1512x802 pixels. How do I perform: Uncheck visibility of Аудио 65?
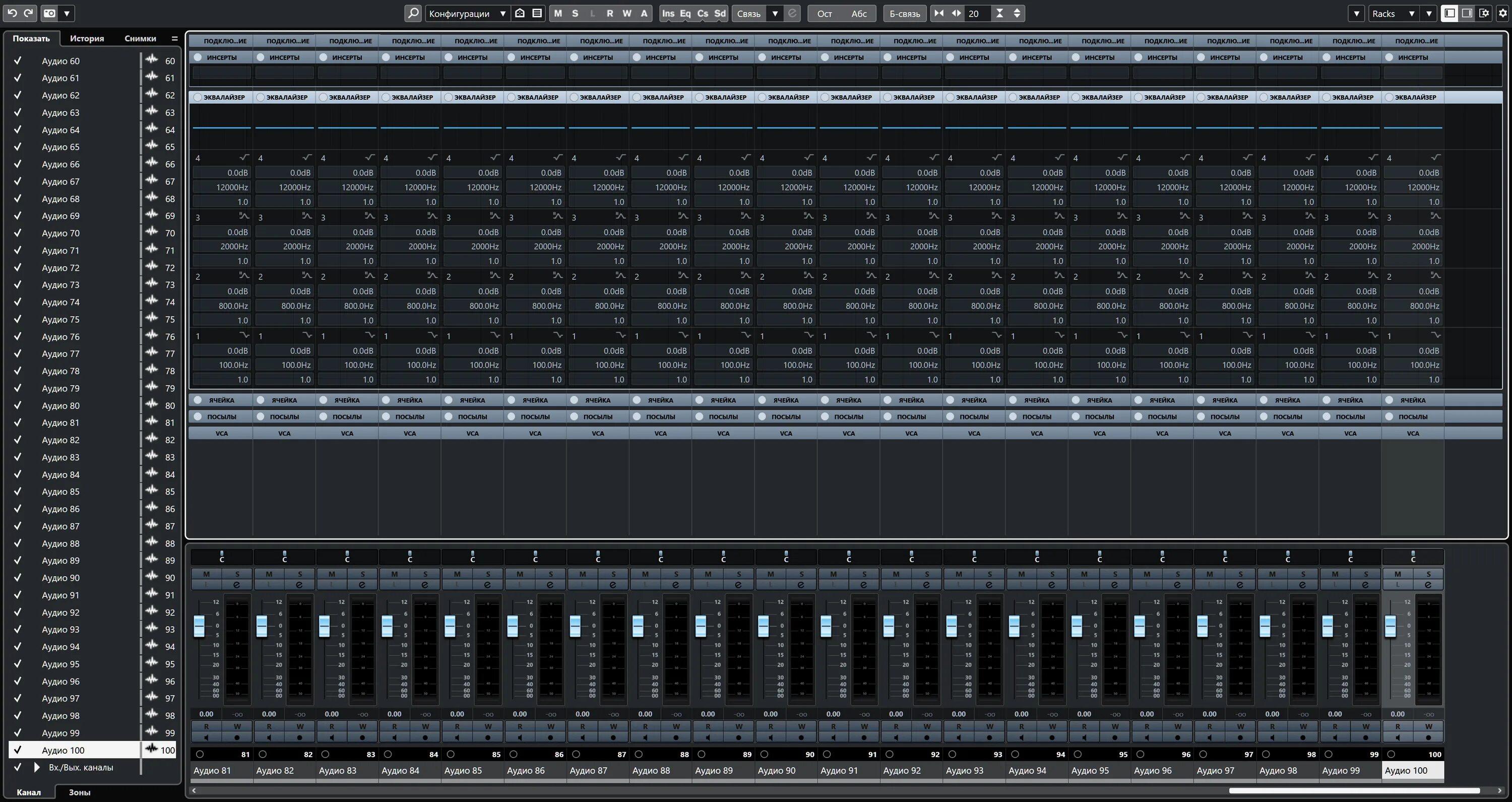18,147
